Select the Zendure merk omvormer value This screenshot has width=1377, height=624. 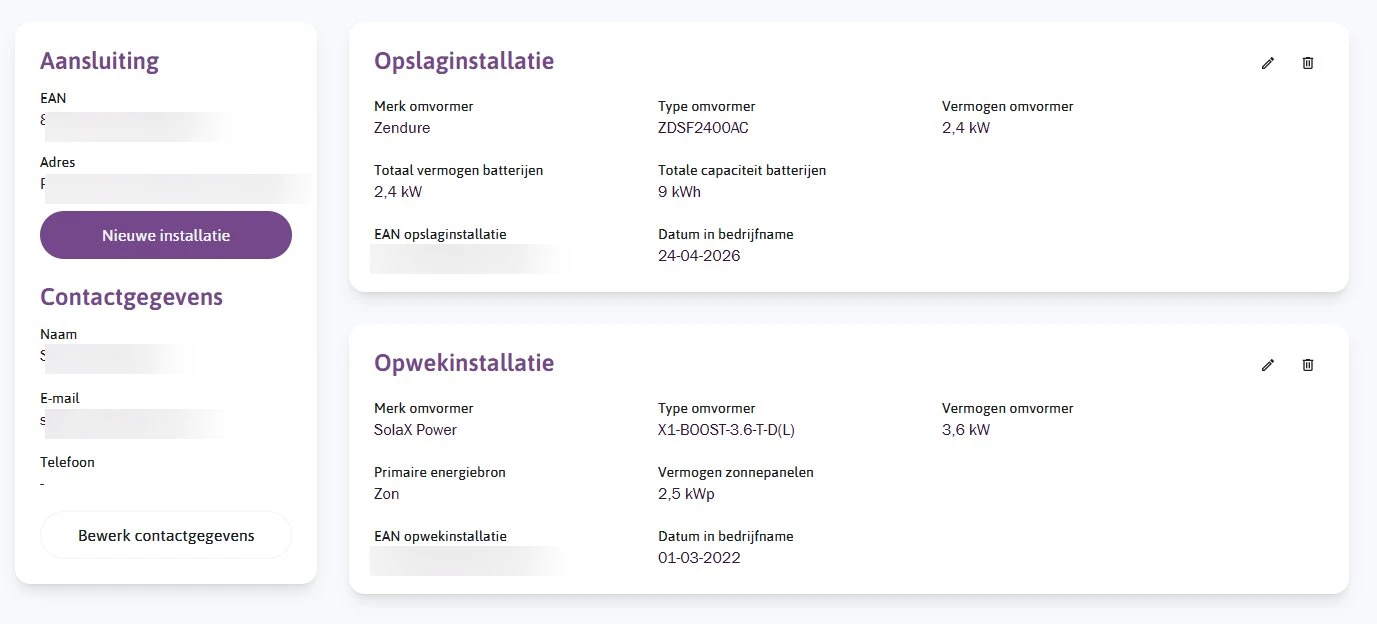point(402,128)
